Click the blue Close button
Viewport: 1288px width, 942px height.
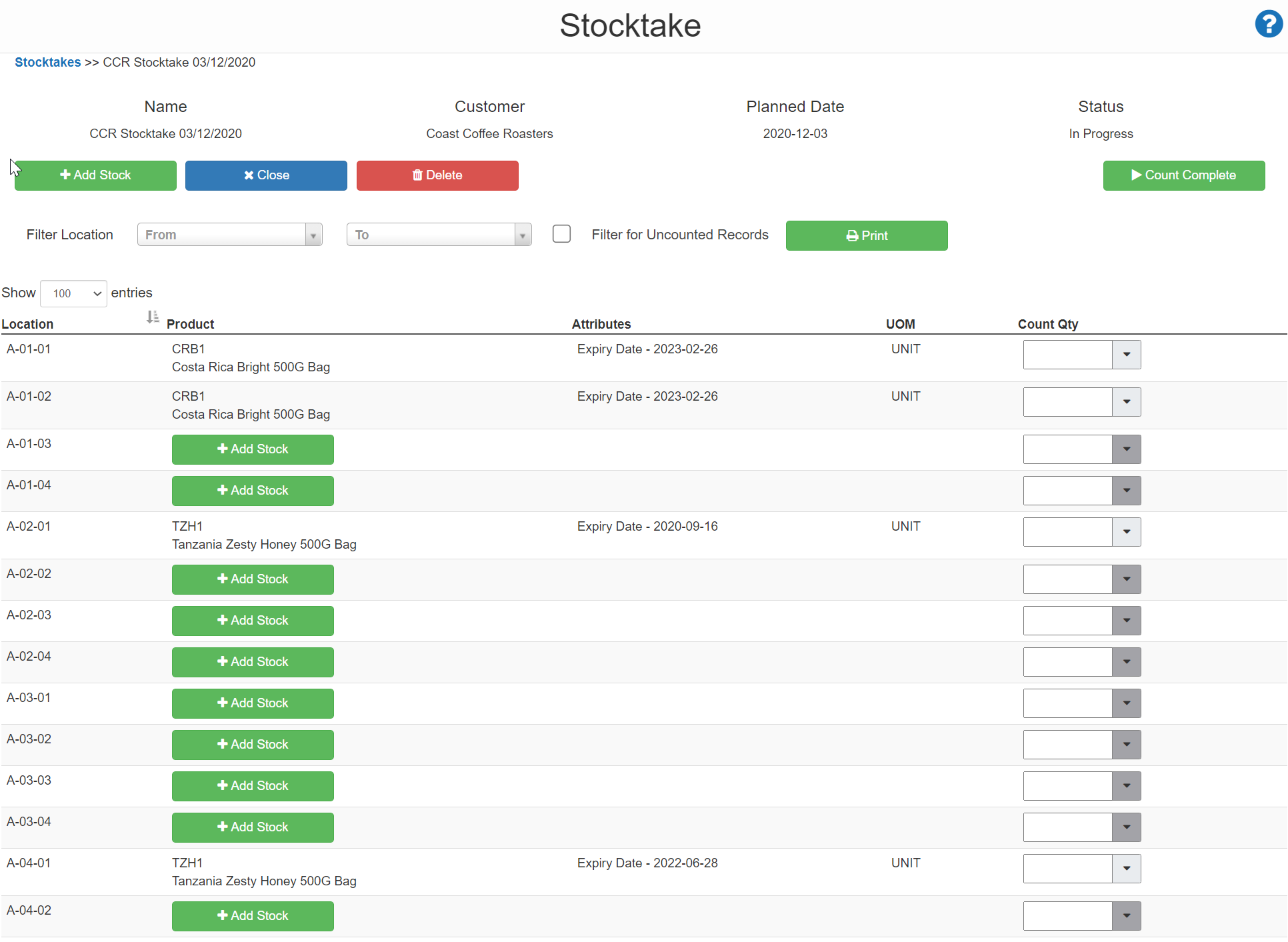pyautogui.click(x=266, y=175)
